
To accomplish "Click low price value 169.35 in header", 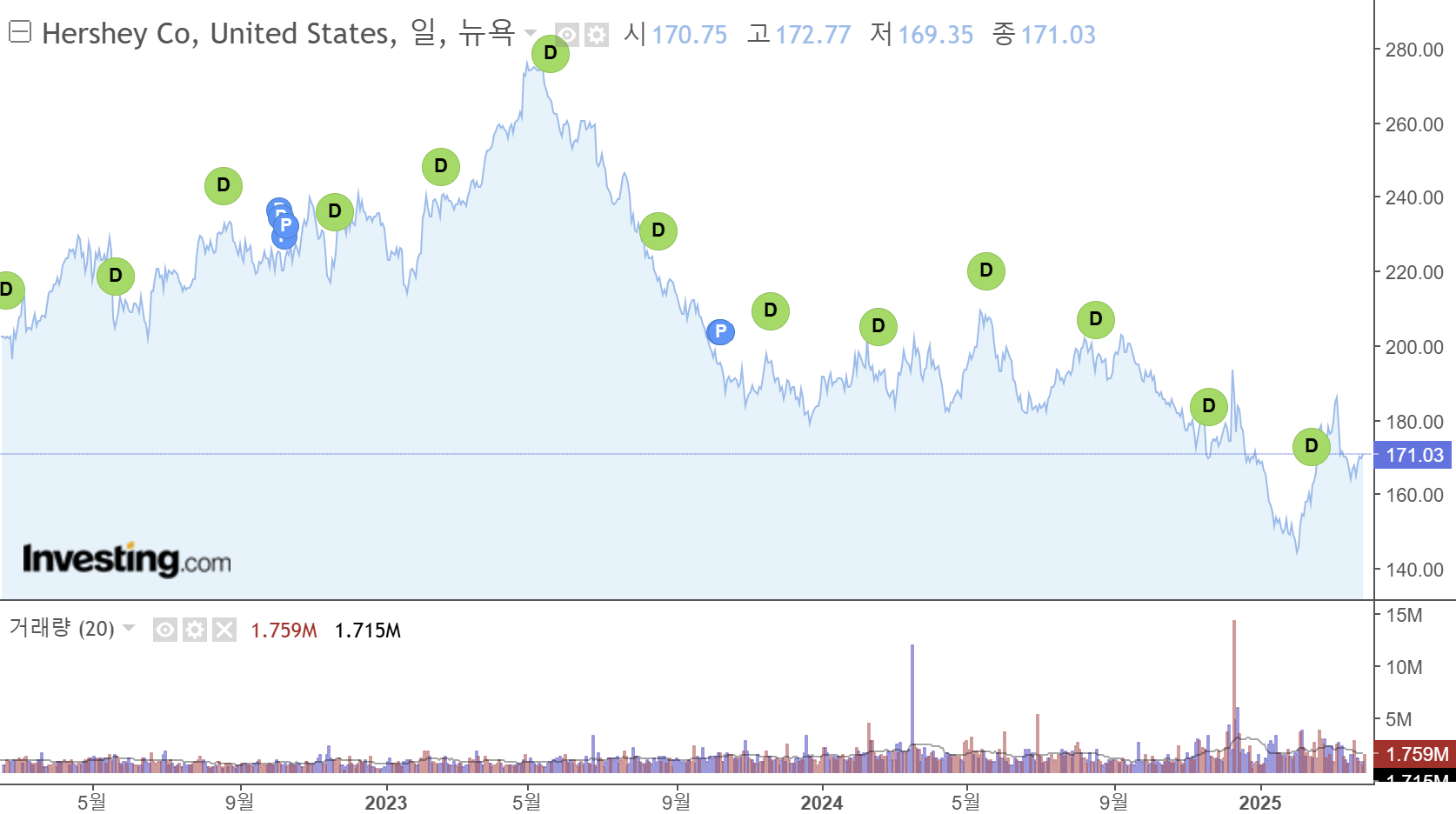I will coord(936,35).
